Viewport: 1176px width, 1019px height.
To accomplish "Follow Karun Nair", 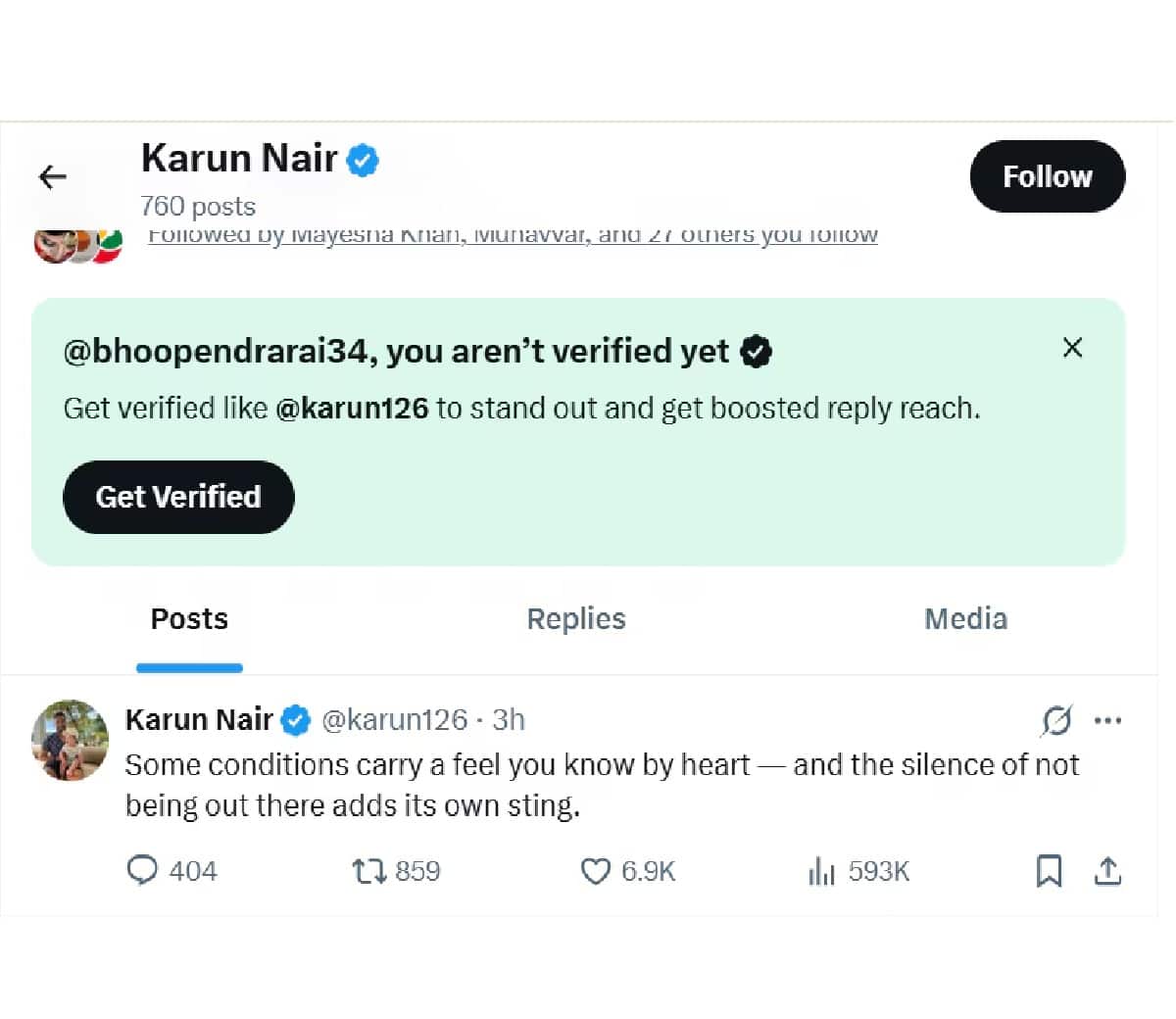I will coord(1047,176).
